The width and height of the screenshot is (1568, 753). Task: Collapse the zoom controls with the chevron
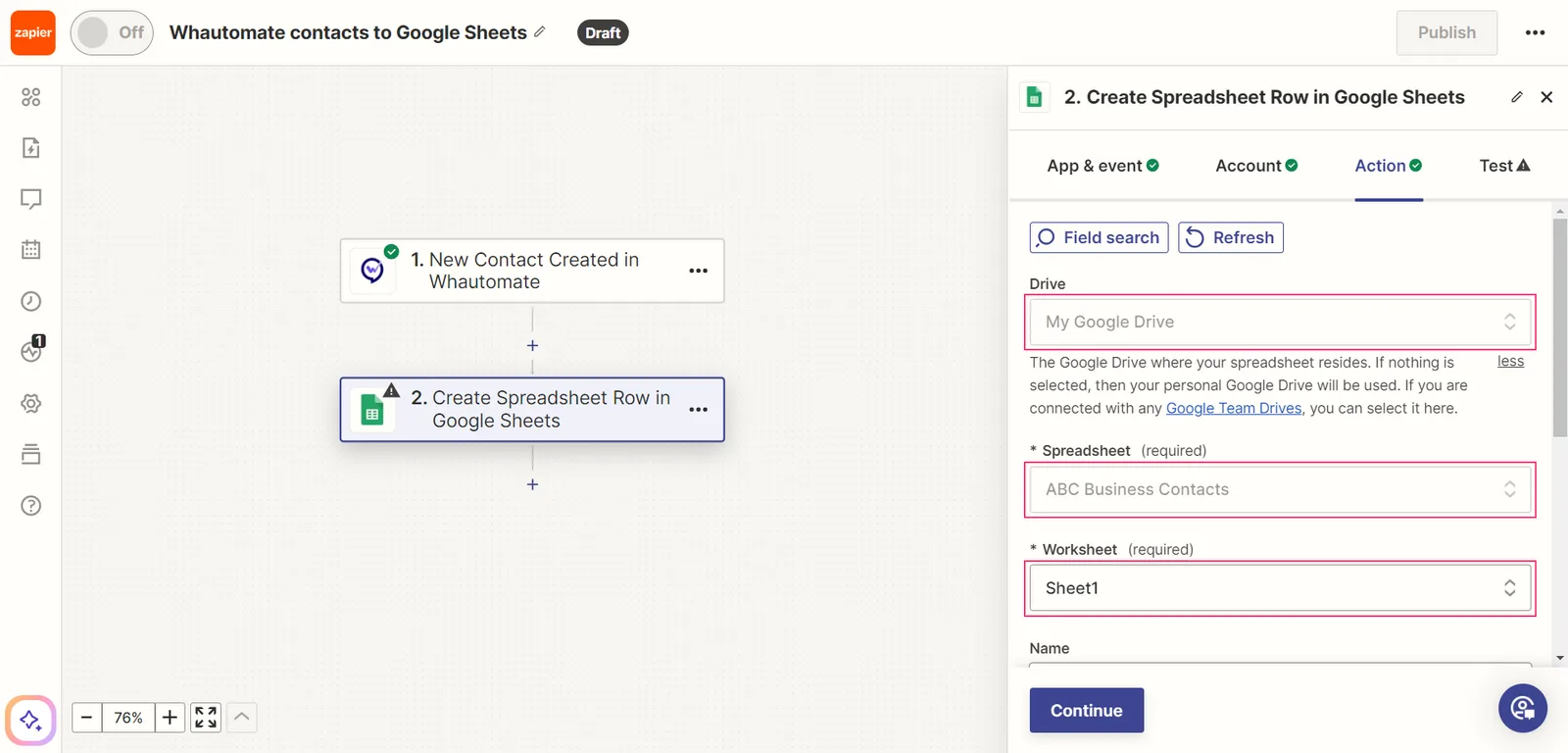242,717
